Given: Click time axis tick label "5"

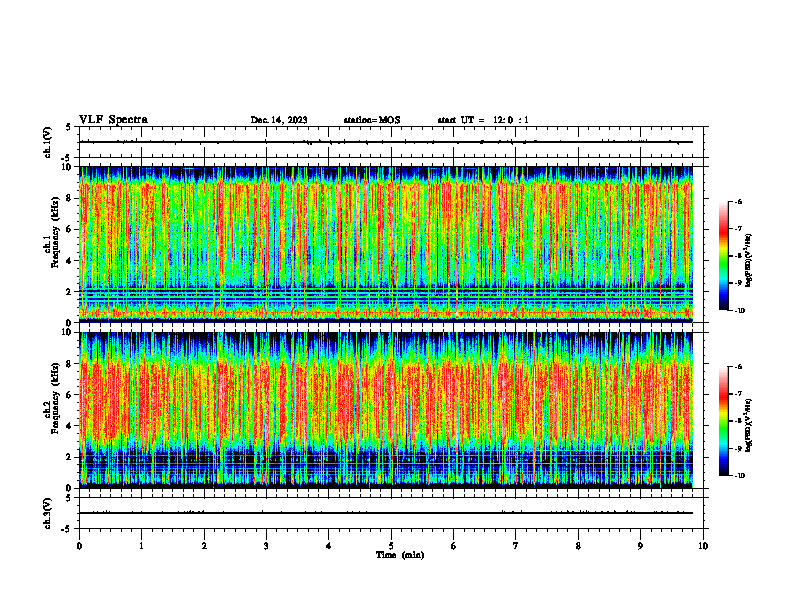Looking at the screenshot, I should click(391, 546).
